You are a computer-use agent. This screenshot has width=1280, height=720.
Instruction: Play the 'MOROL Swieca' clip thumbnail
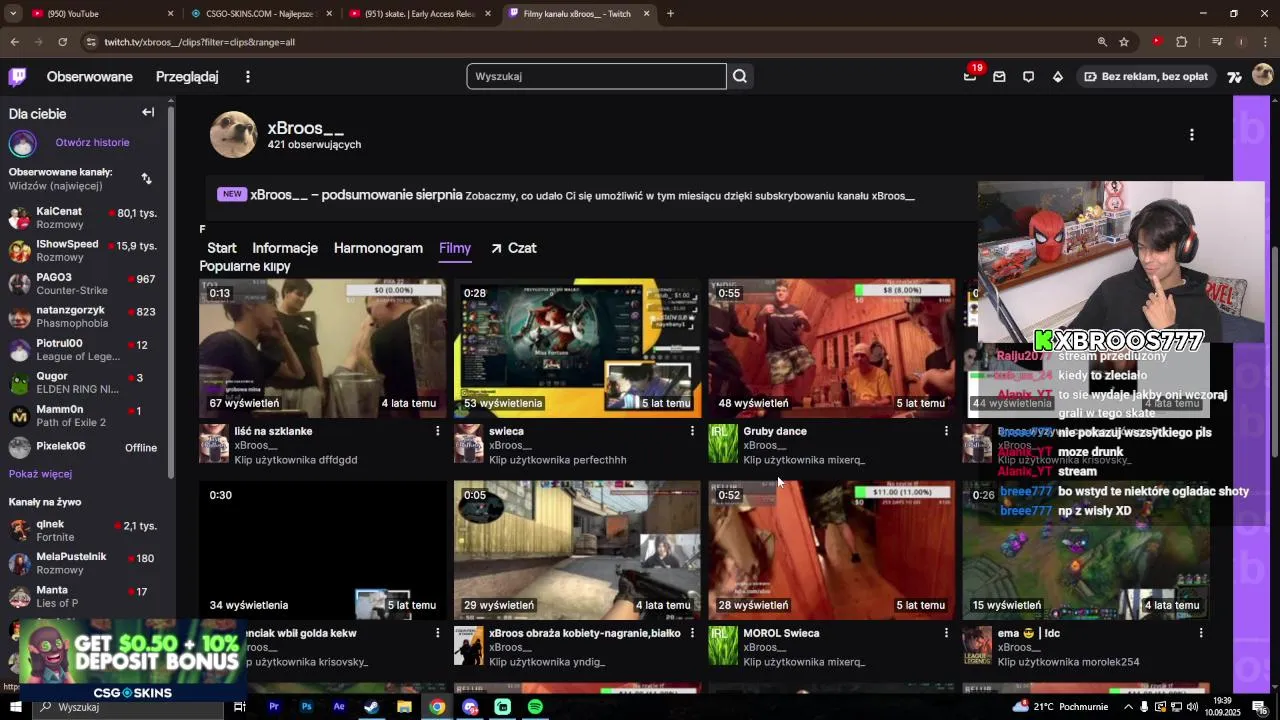[831, 550]
